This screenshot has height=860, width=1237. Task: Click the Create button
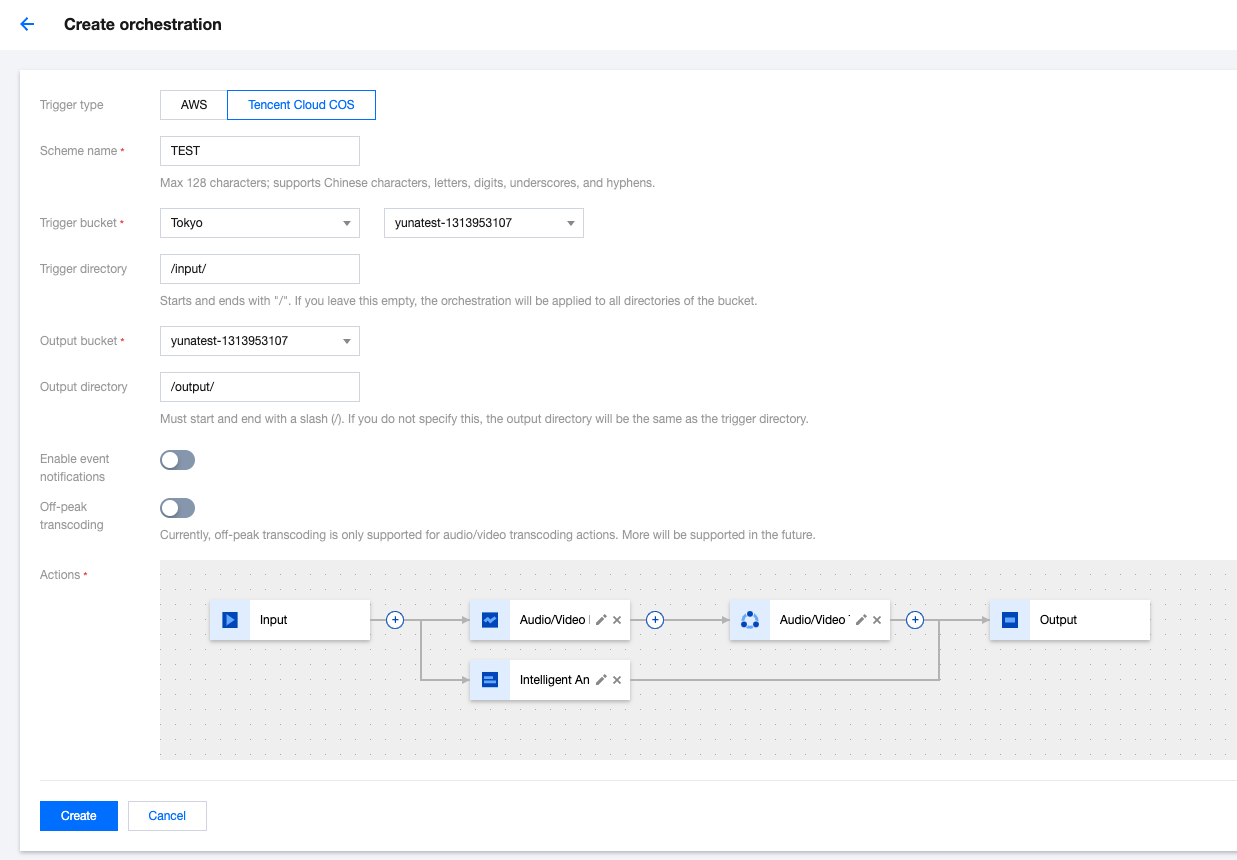click(79, 816)
